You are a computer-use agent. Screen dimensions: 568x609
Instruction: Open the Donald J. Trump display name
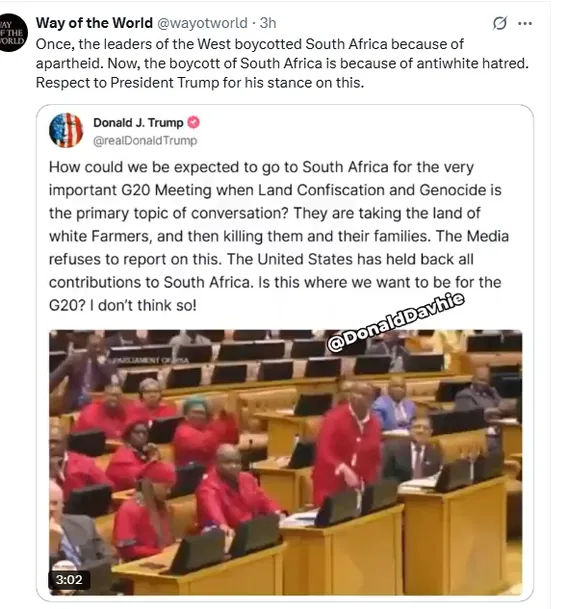(138, 122)
